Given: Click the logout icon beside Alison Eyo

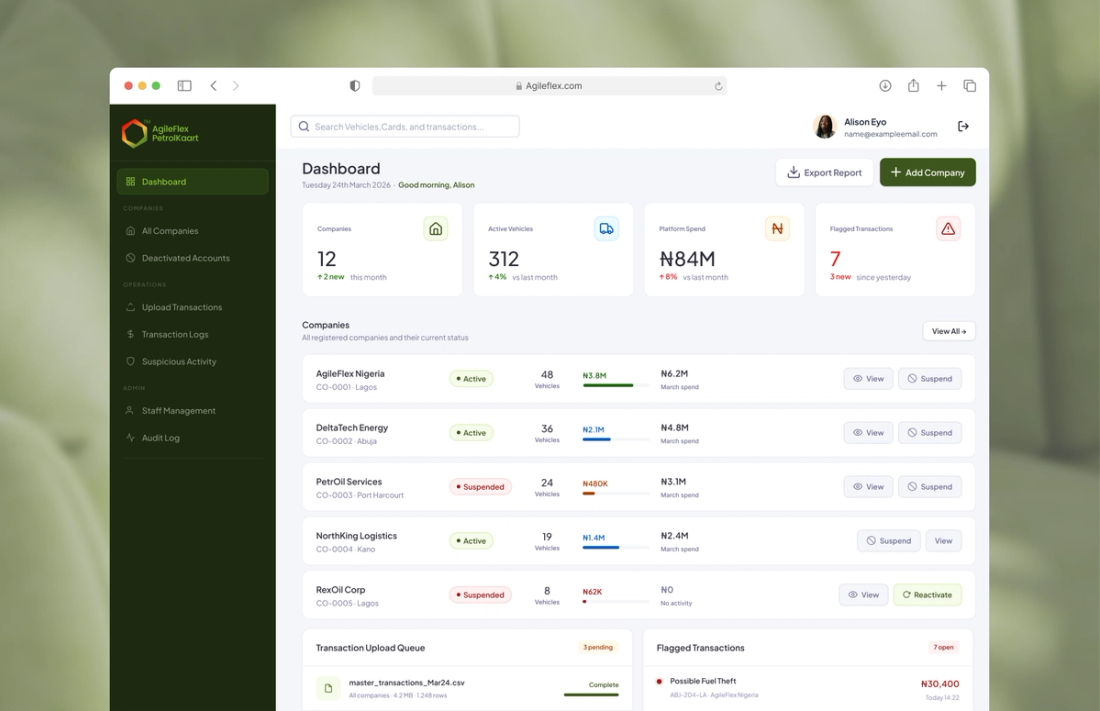Looking at the screenshot, I should pos(963,126).
